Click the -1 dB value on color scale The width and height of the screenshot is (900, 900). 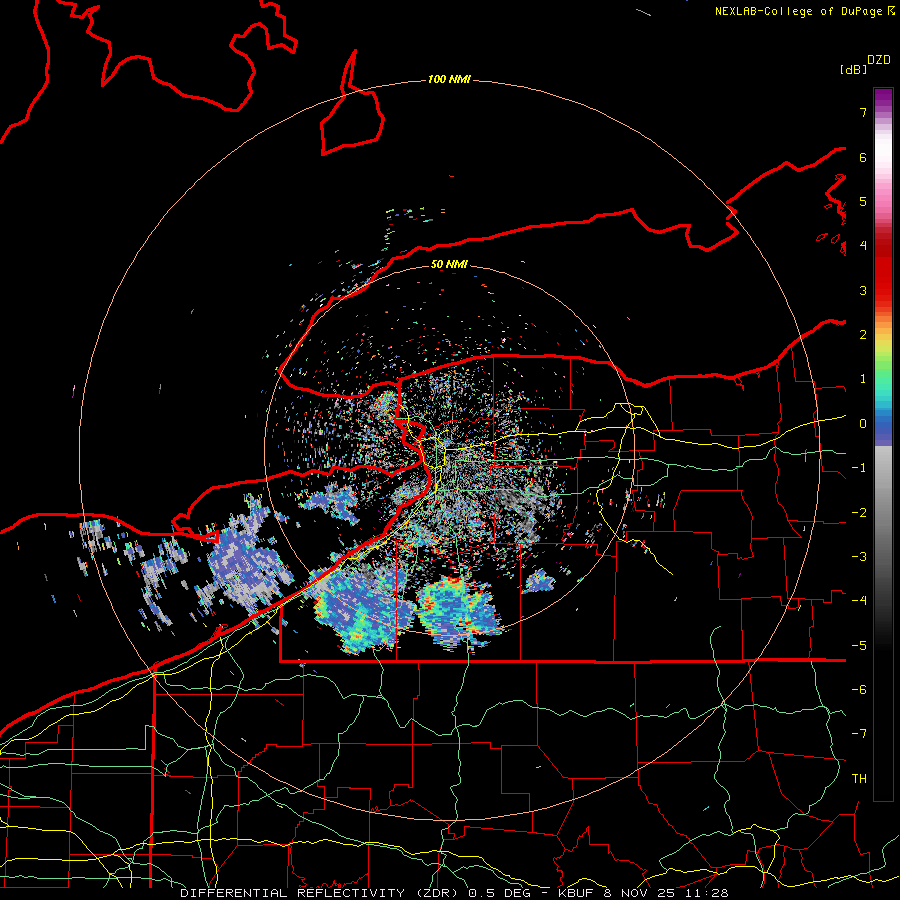tap(859, 468)
